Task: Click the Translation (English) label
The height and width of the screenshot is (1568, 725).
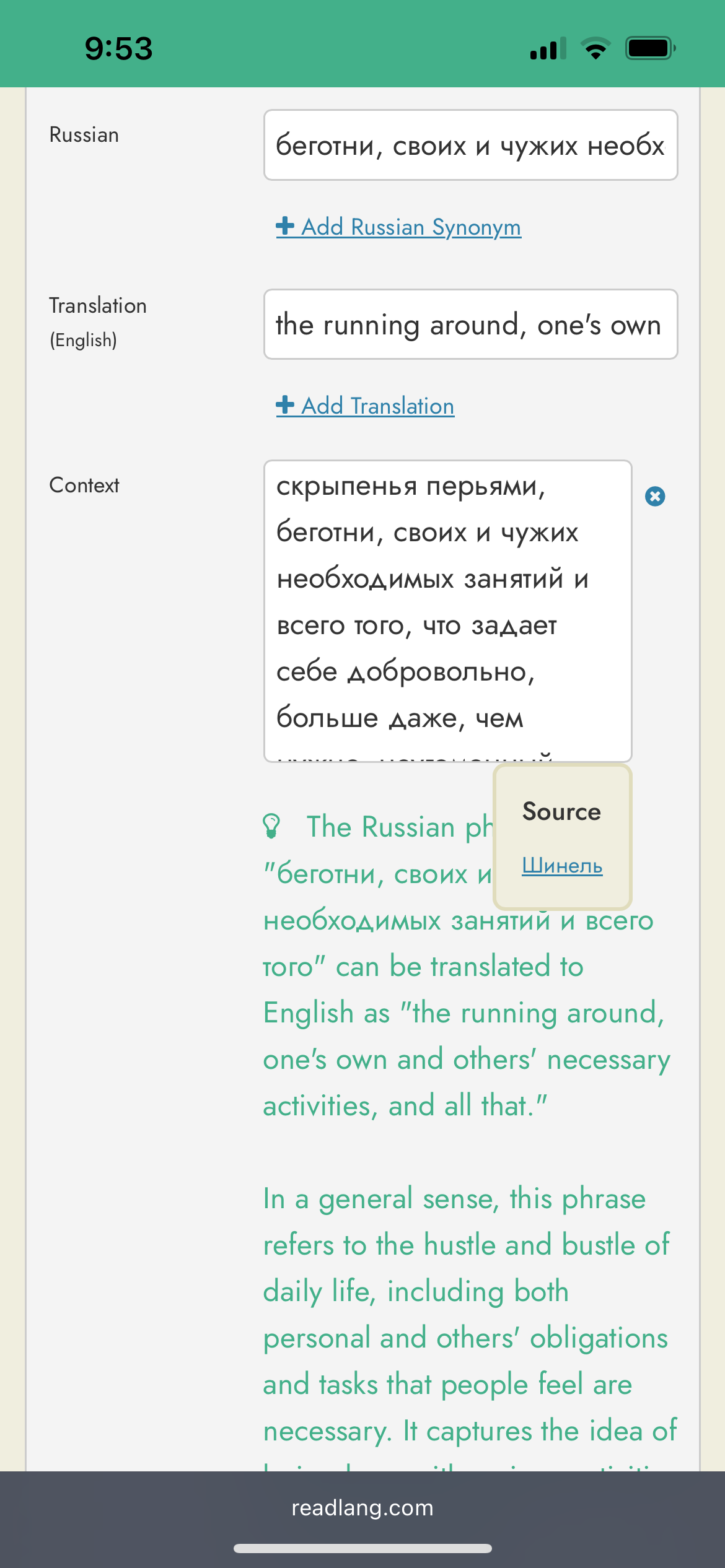Action: click(x=98, y=322)
